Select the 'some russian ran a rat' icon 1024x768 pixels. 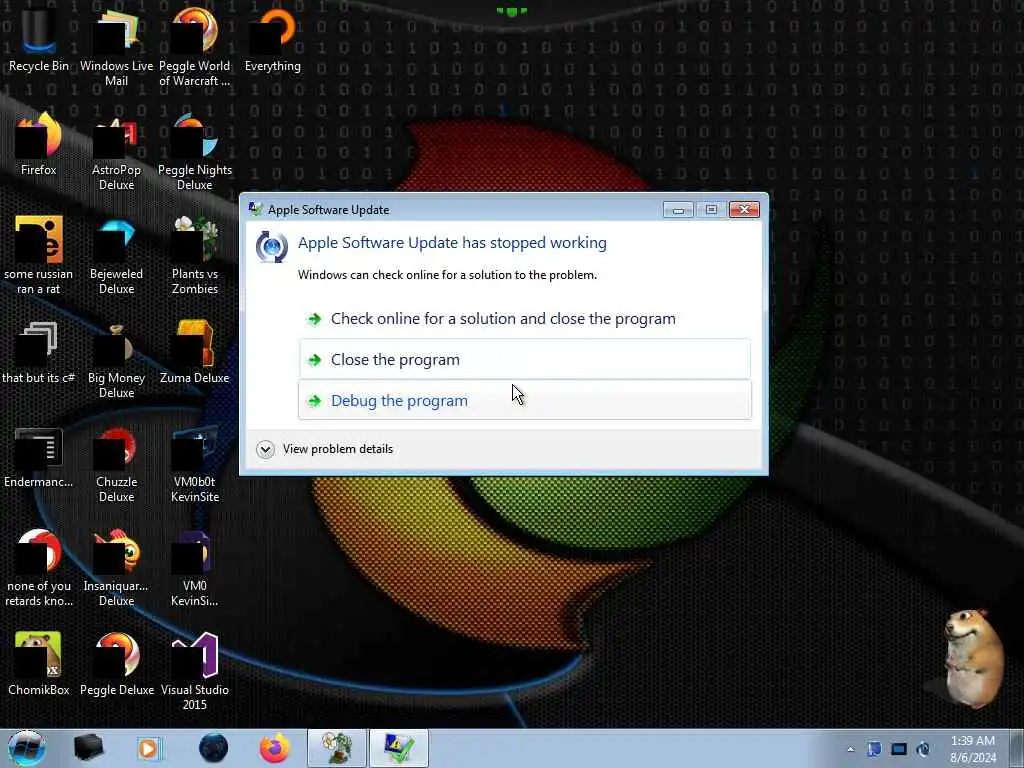tap(39, 255)
